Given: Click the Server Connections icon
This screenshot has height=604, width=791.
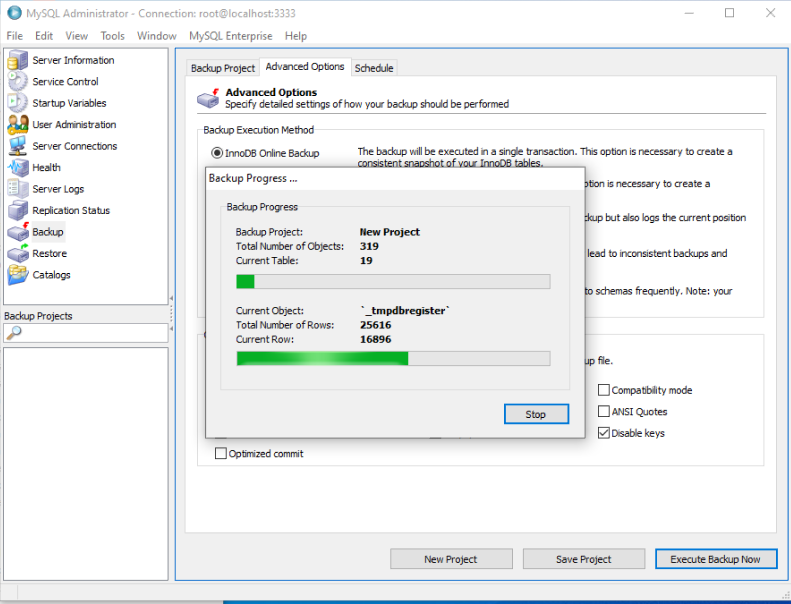Looking at the screenshot, I should point(18,147).
